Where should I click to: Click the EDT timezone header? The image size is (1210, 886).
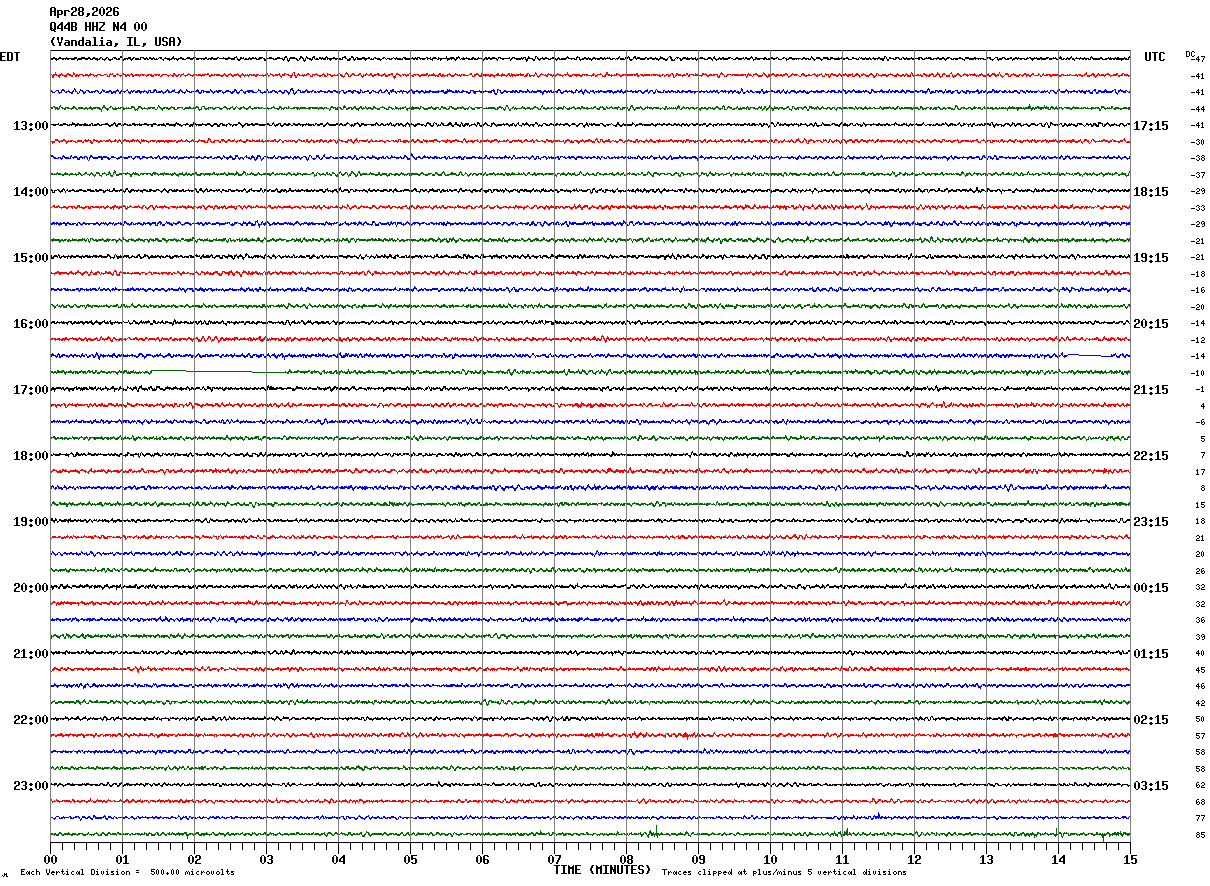[x=10, y=57]
